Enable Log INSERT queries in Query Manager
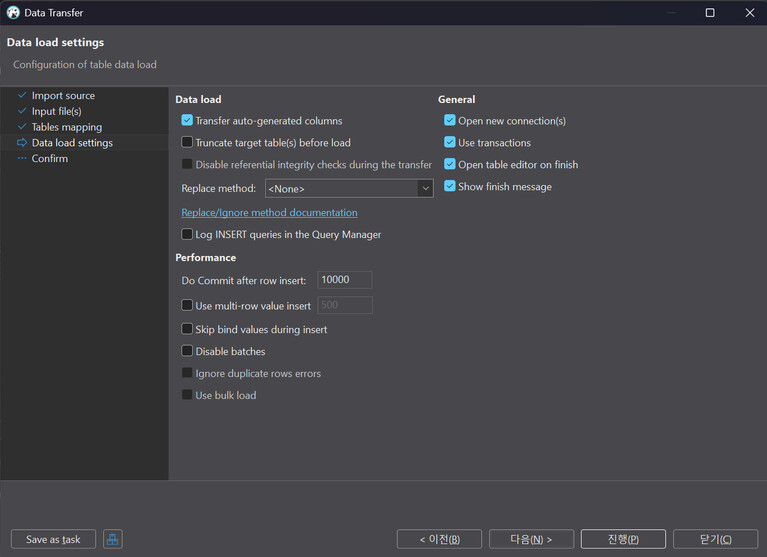Image resolution: width=767 pixels, height=557 pixels. click(x=187, y=234)
